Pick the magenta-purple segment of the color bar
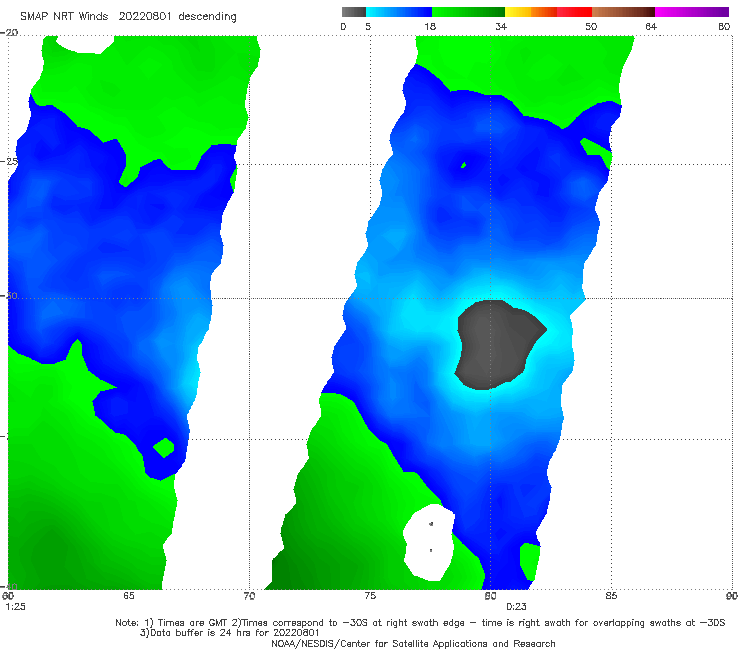 click(692, 12)
